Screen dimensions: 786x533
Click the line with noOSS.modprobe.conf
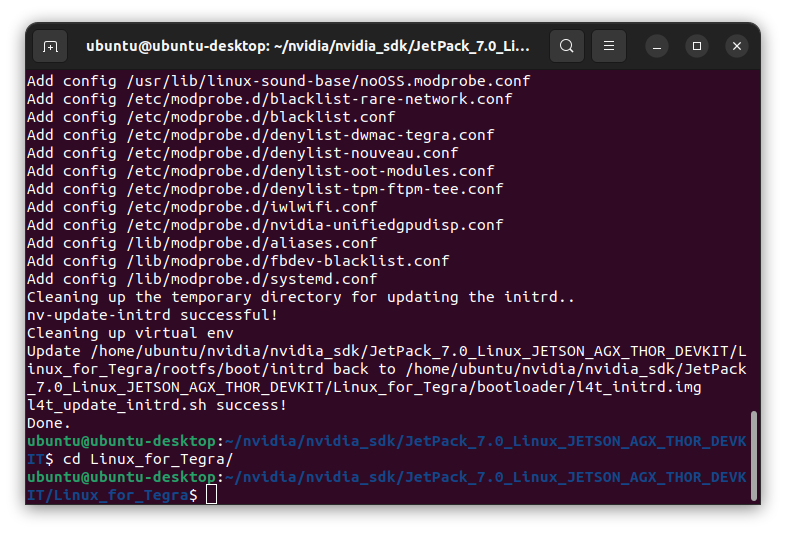[x=279, y=81]
